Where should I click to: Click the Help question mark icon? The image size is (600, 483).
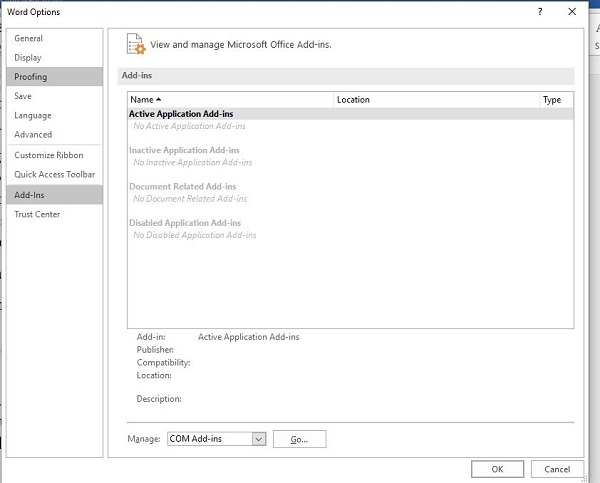539,11
